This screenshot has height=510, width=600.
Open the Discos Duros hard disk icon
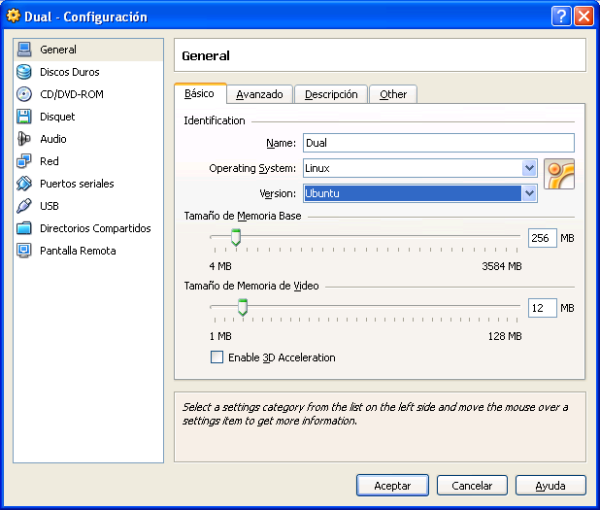point(24,72)
